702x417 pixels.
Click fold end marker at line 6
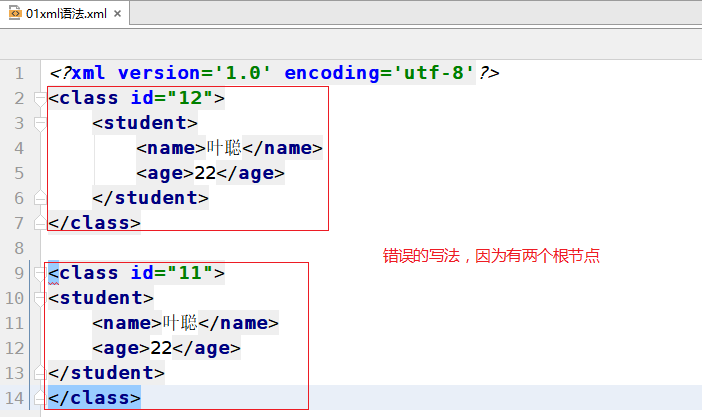pyautogui.click(x=40, y=197)
